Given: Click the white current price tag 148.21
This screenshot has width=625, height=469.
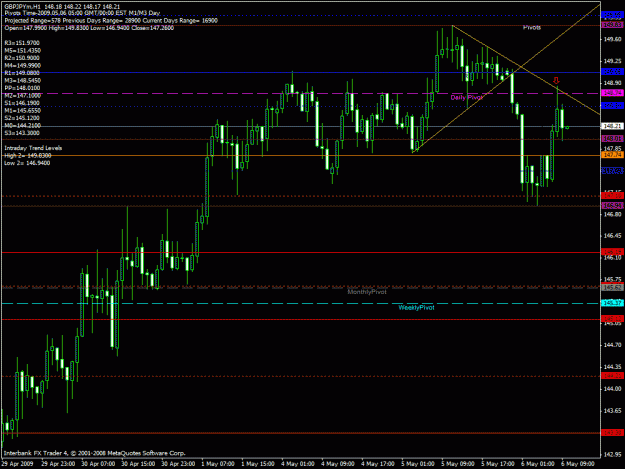Looking at the screenshot, I should 612,126.
